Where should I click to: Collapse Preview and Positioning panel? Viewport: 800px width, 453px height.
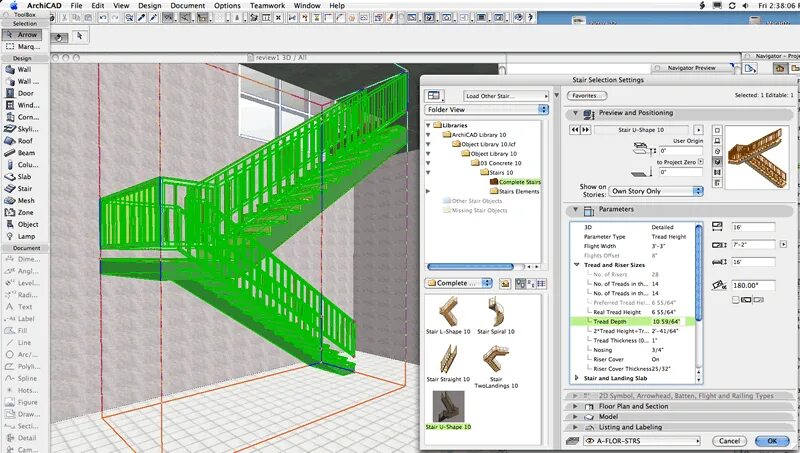[576, 113]
